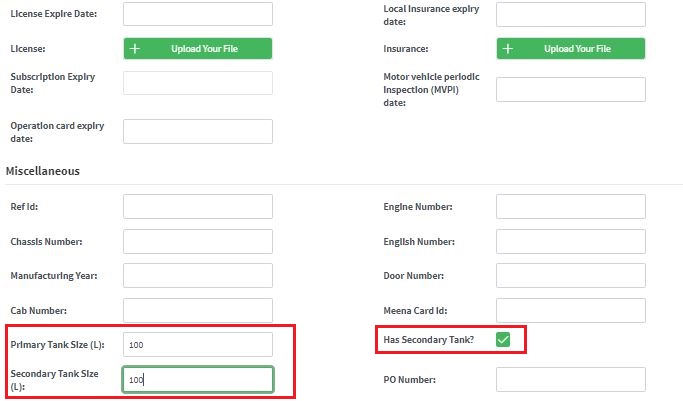
Task: Click the Chassis Number input
Action: pyautogui.click(x=198, y=241)
